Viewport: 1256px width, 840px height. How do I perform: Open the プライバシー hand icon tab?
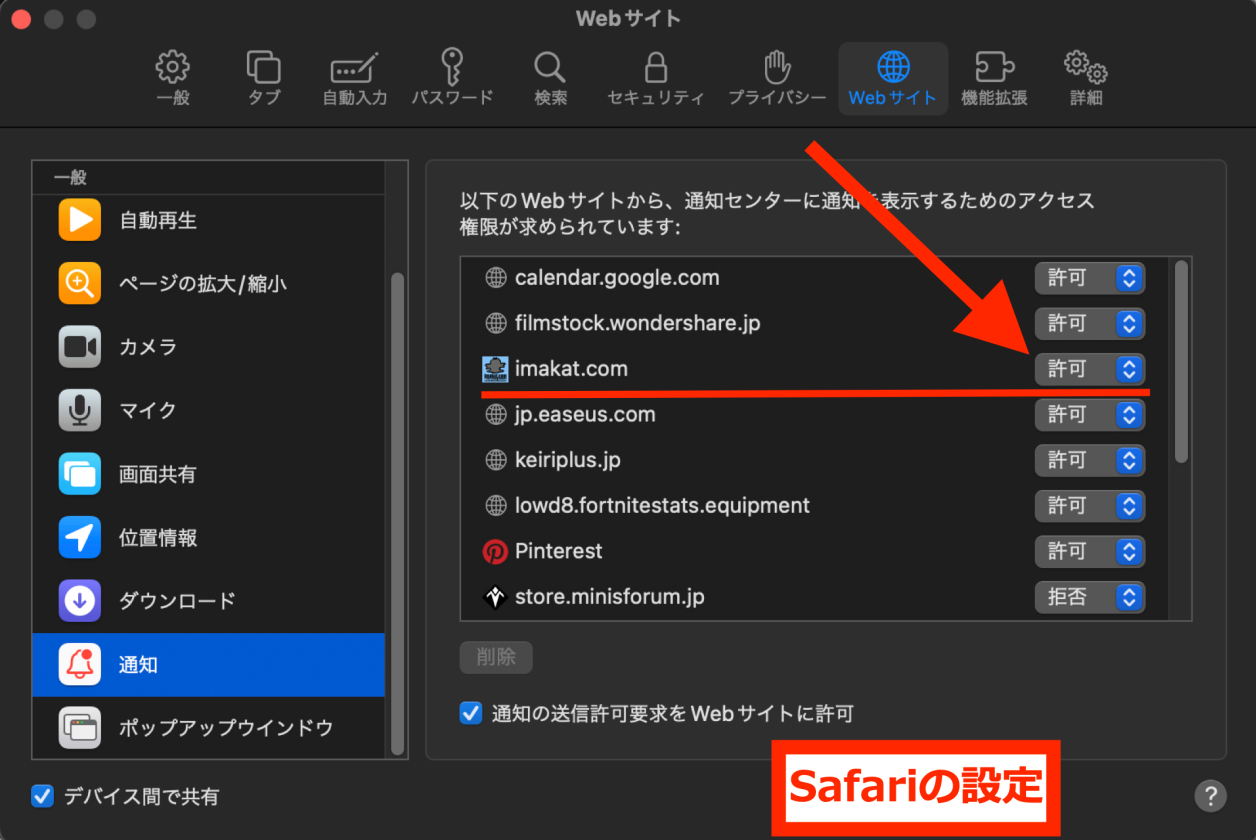click(776, 79)
